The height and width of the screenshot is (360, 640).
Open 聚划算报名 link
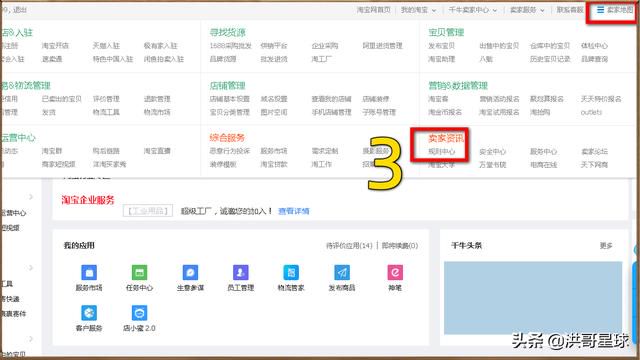click(547, 99)
